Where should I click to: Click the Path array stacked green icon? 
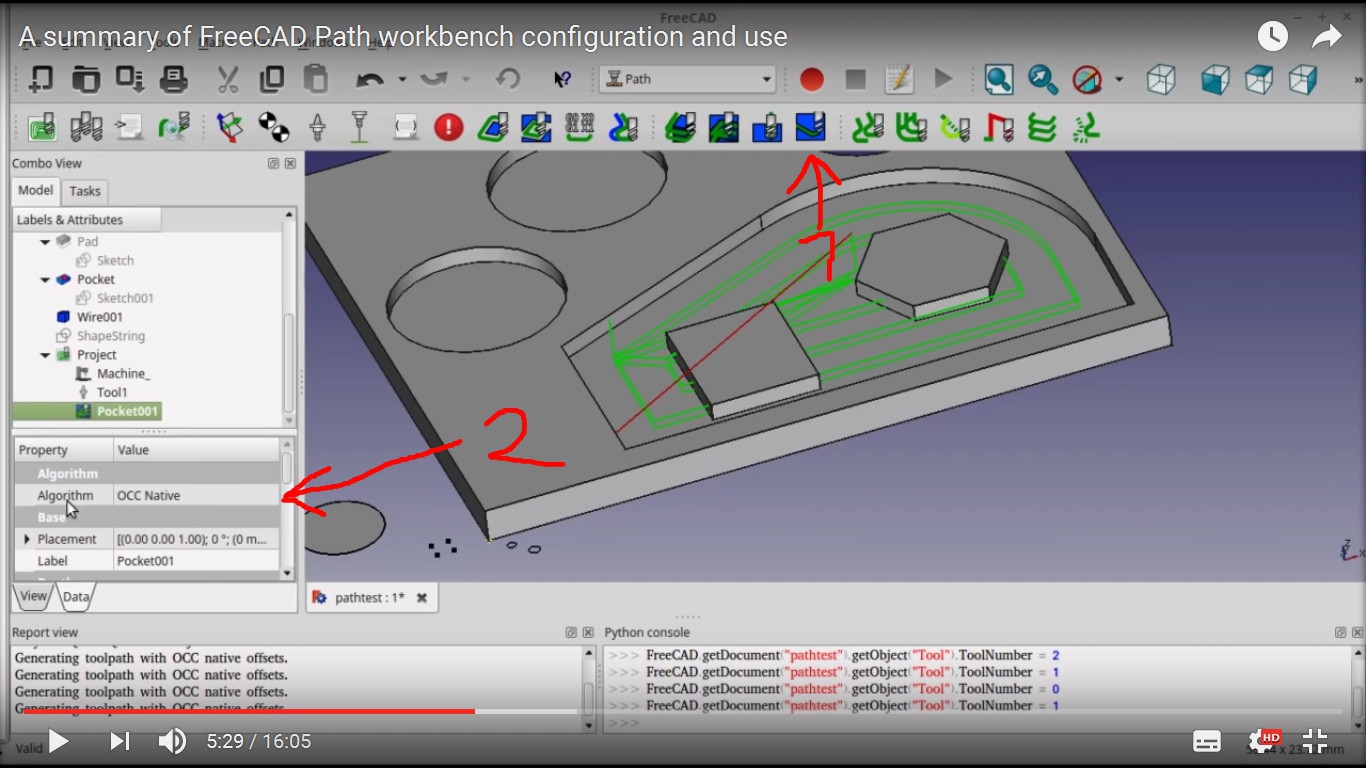[x=1042, y=127]
